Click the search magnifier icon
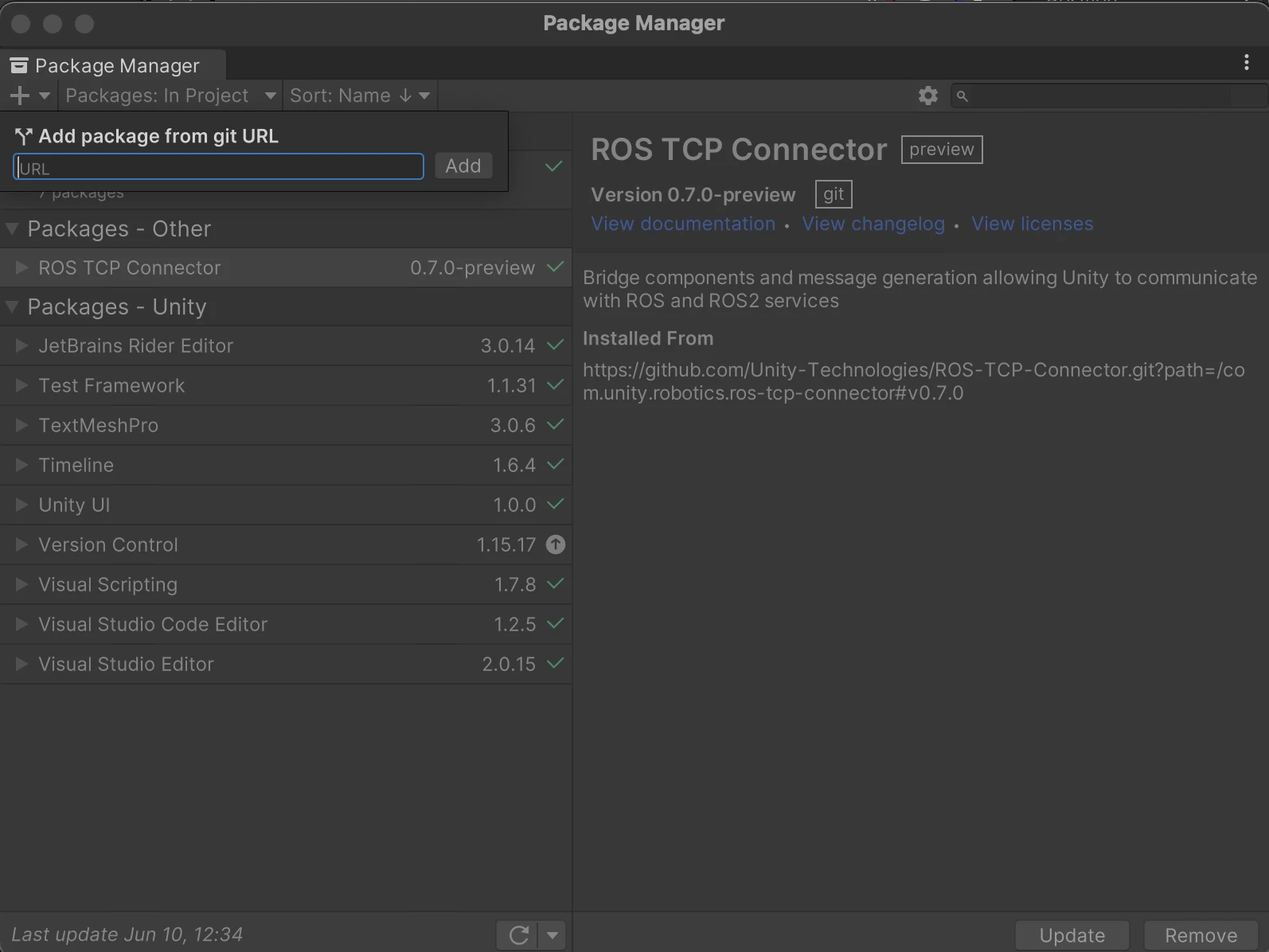The width and height of the screenshot is (1269, 952). click(962, 96)
